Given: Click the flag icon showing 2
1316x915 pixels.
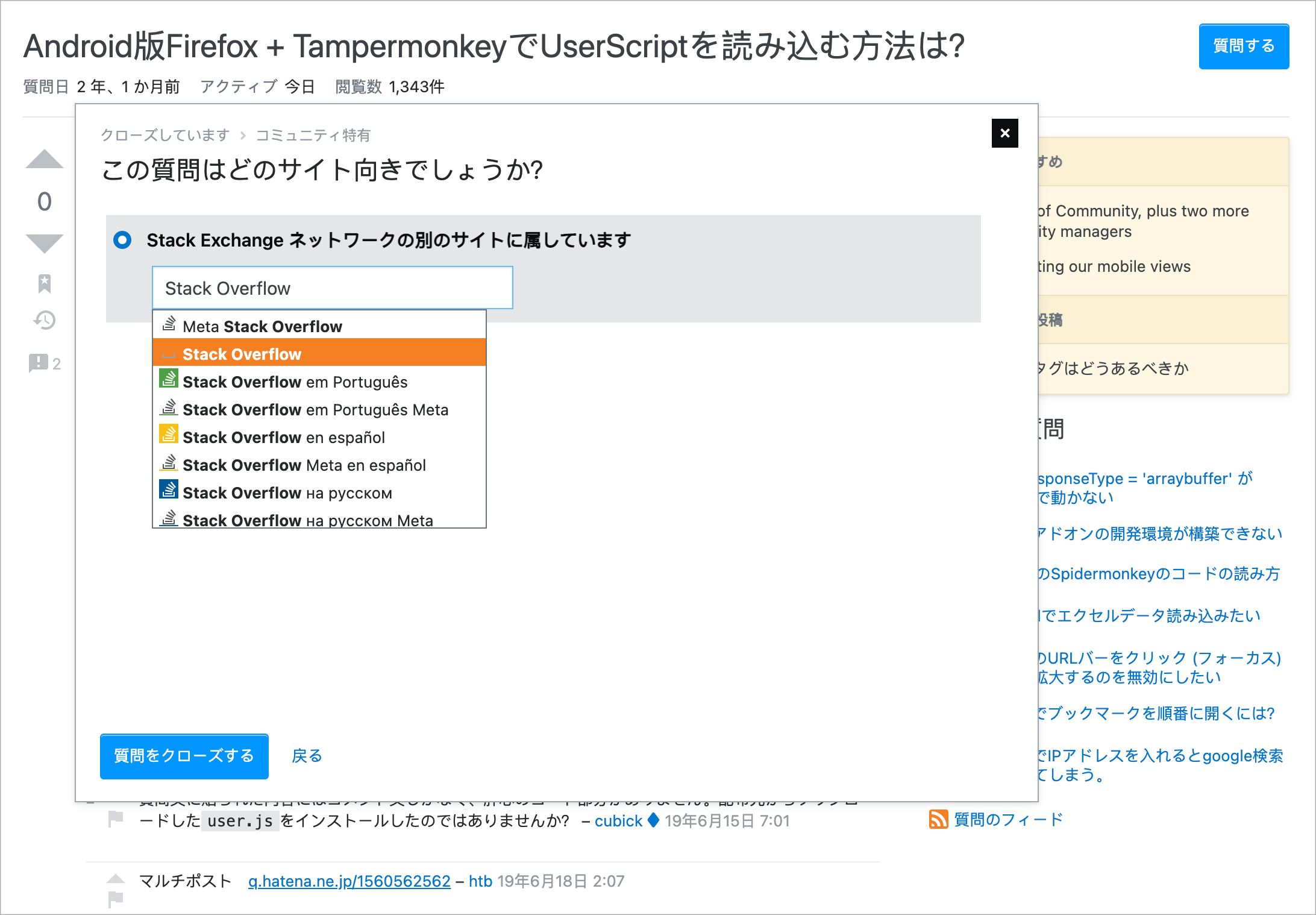Looking at the screenshot, I should point(45,363).
